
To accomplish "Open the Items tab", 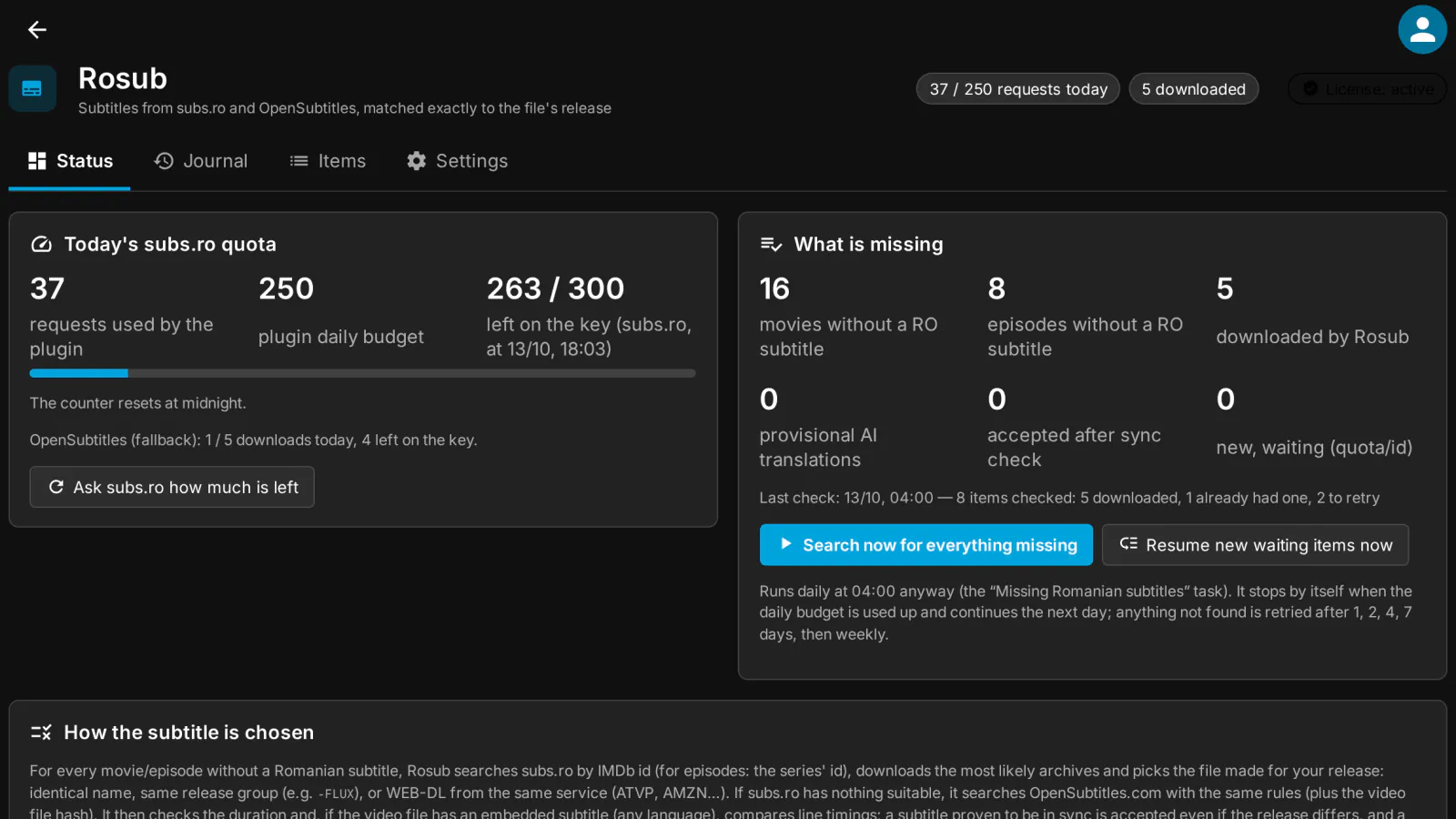I will [x=328, y=161].
